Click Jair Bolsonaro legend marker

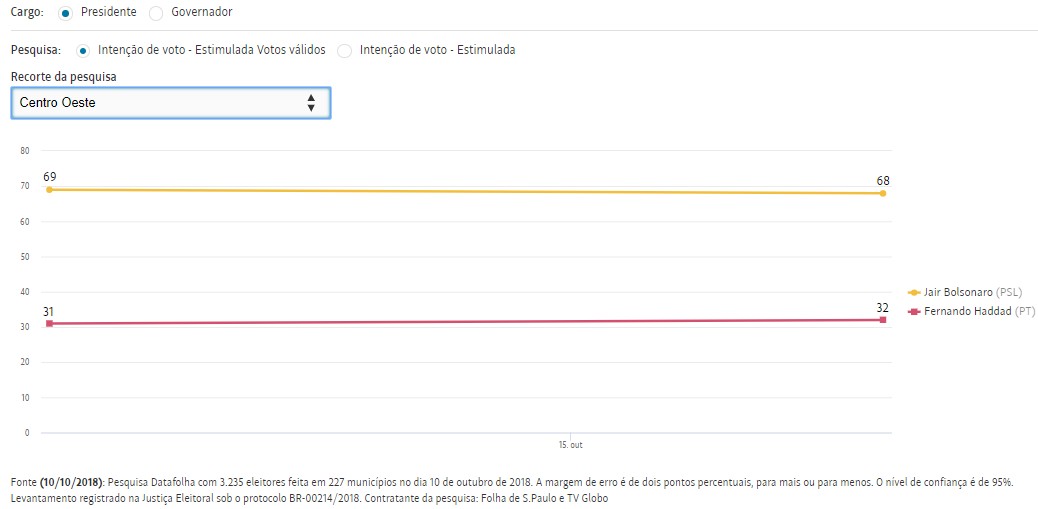tap(913, 292)
